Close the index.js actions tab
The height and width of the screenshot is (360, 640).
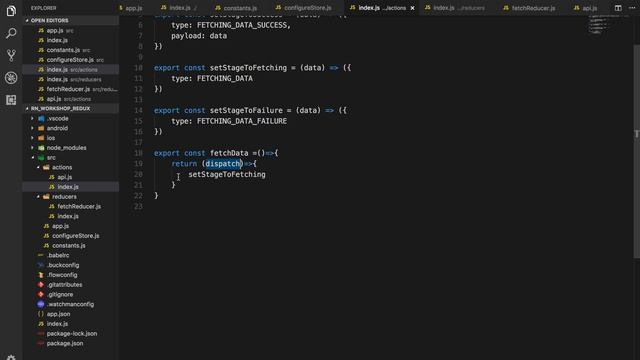412,8
